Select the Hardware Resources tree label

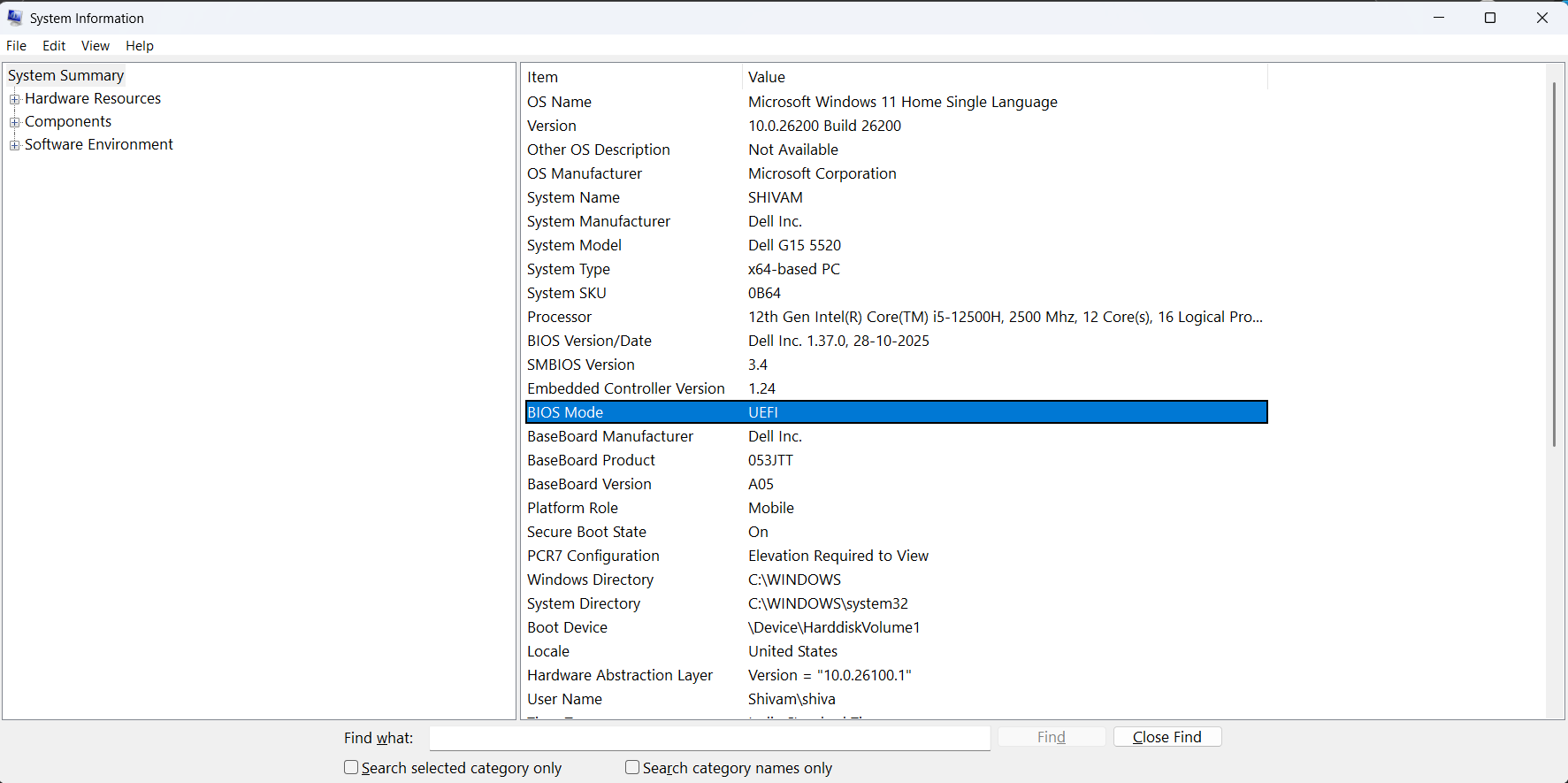click(x=93, y=98)
